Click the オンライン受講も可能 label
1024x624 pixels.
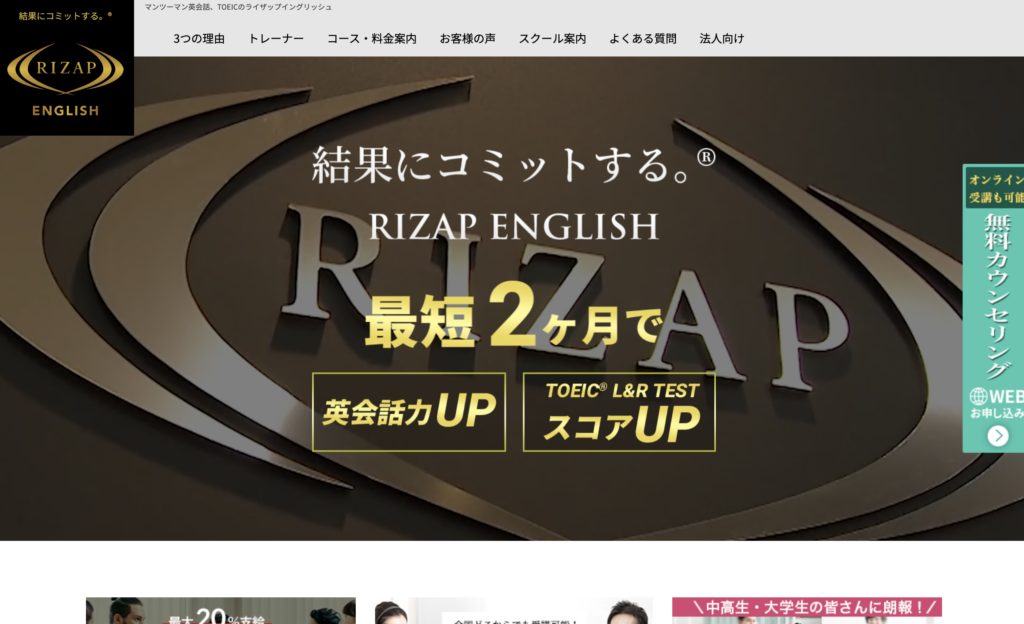point(995,189)
